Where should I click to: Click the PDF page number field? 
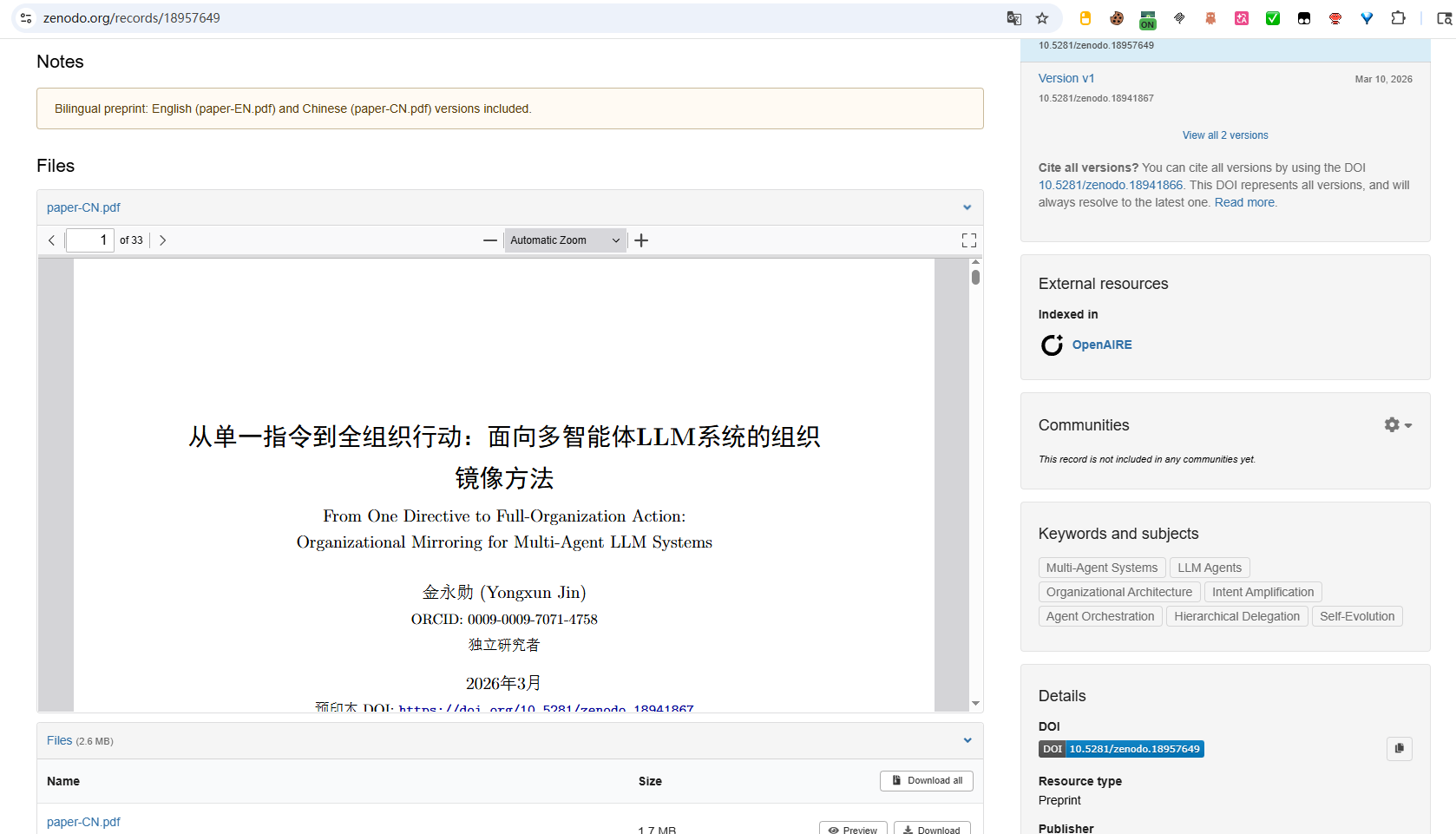(90, 240)
